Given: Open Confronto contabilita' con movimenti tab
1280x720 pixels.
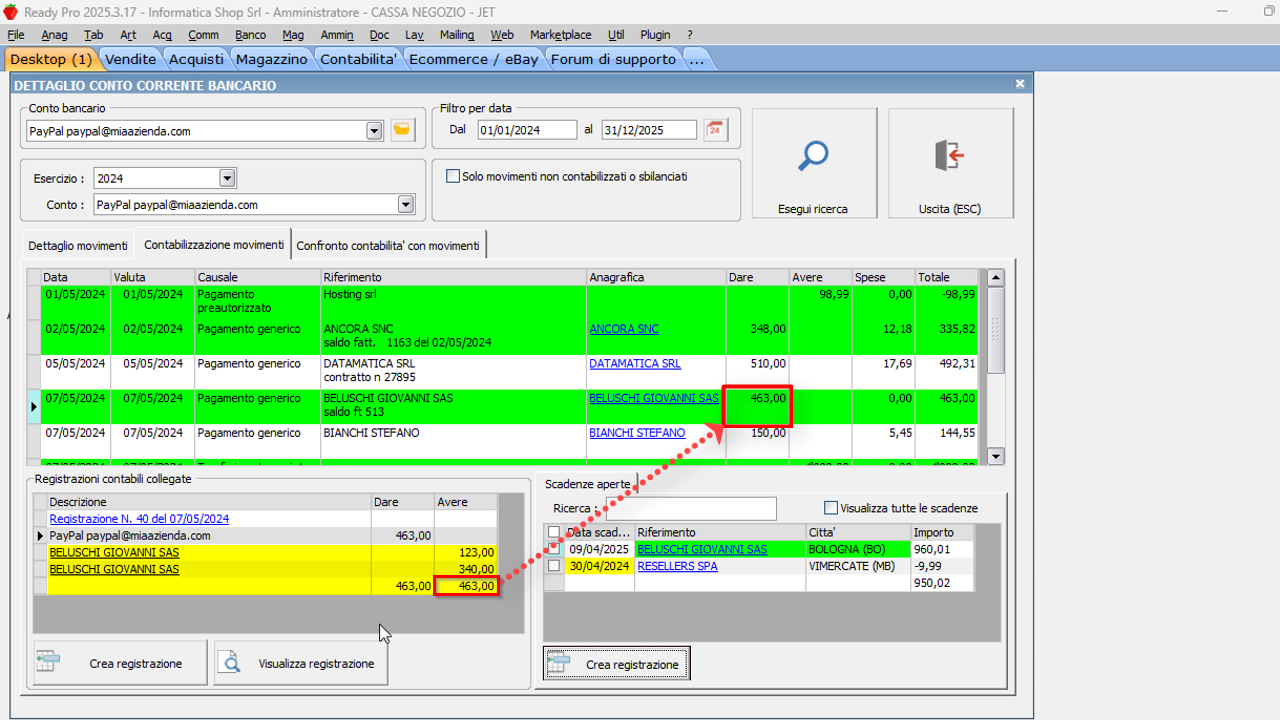Looking at the screenshot, I should [x=388, y=245].
